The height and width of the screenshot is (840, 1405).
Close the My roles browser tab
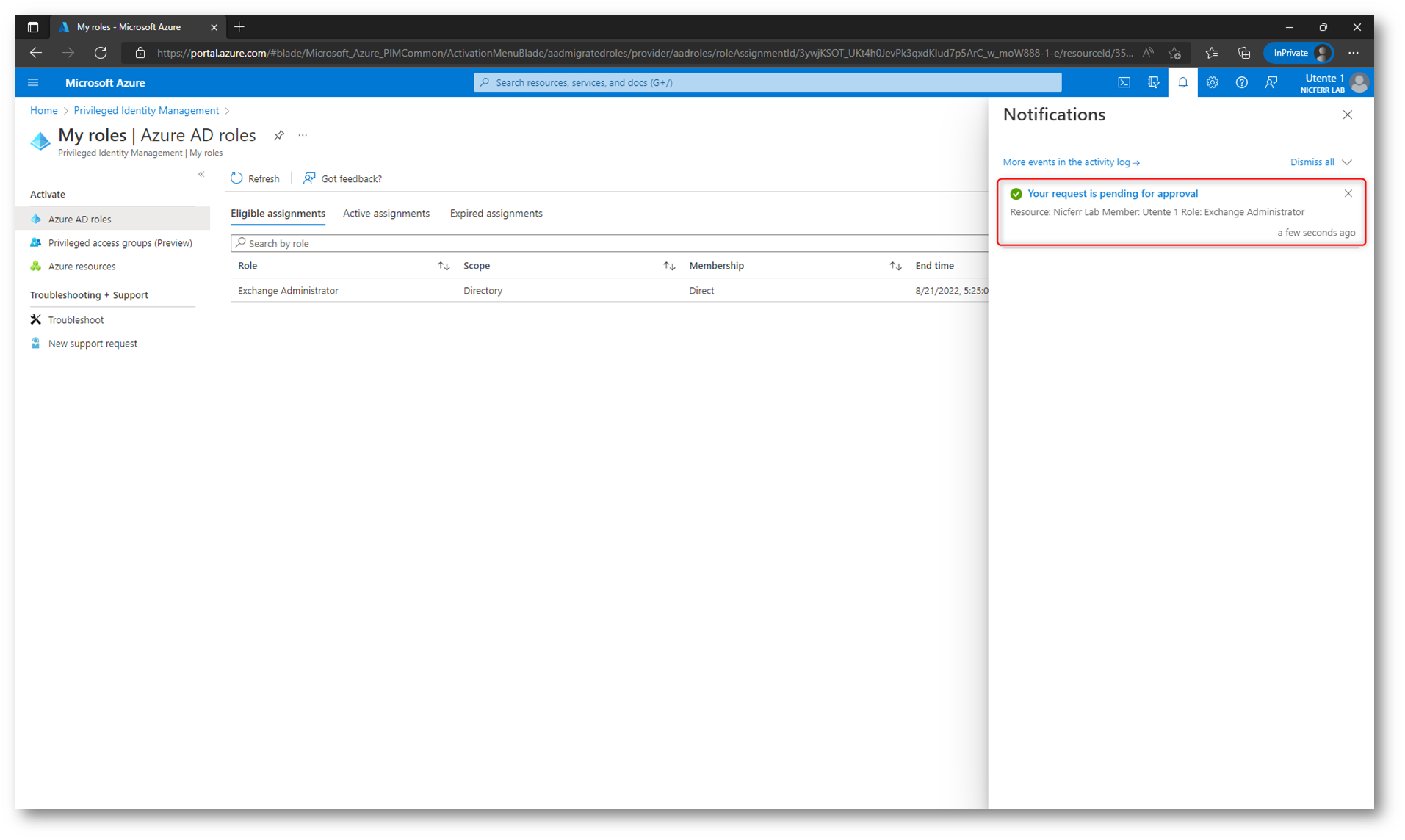(214, 27)
